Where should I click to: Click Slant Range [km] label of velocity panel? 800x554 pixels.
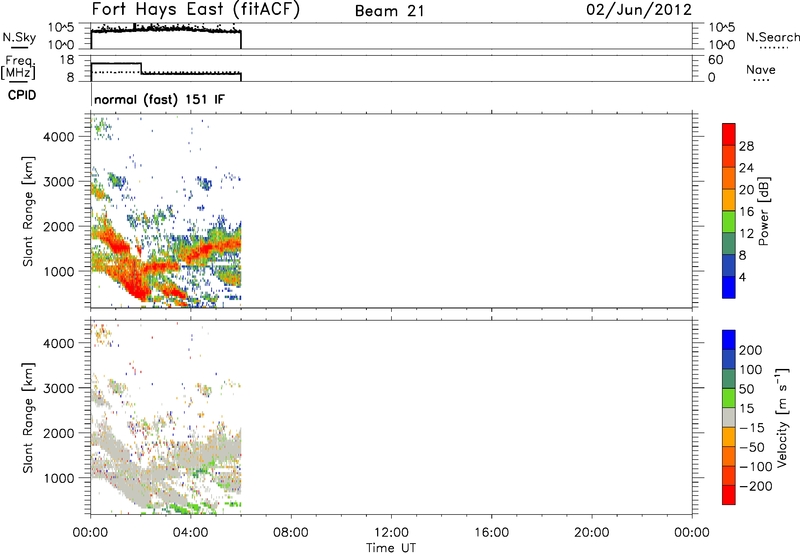pyautogui.click(x=27, y=418)
